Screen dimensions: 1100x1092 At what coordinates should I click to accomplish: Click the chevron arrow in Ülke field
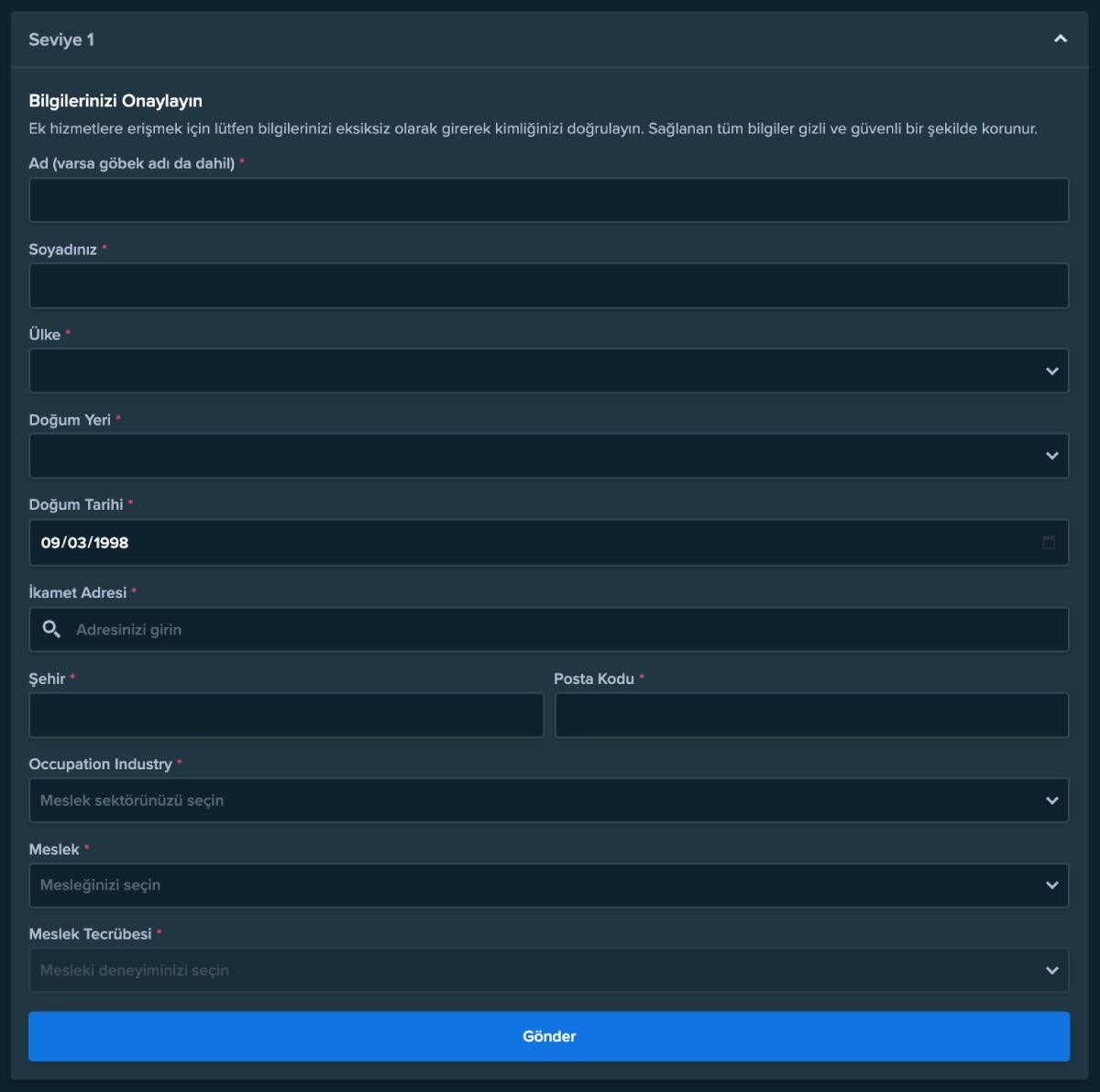tap(1051, 371)
